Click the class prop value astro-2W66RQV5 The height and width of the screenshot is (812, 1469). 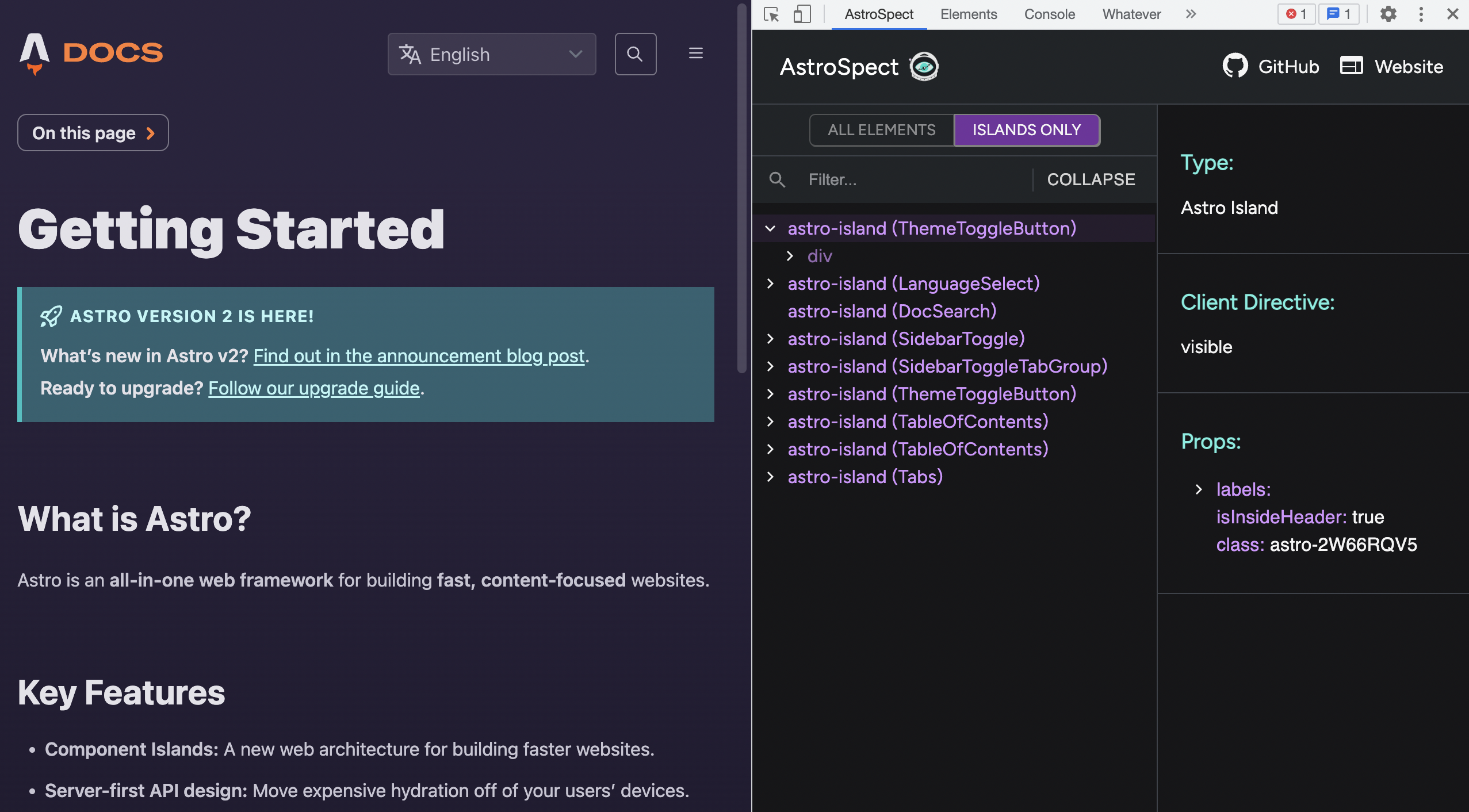(x=1343, y=545)
